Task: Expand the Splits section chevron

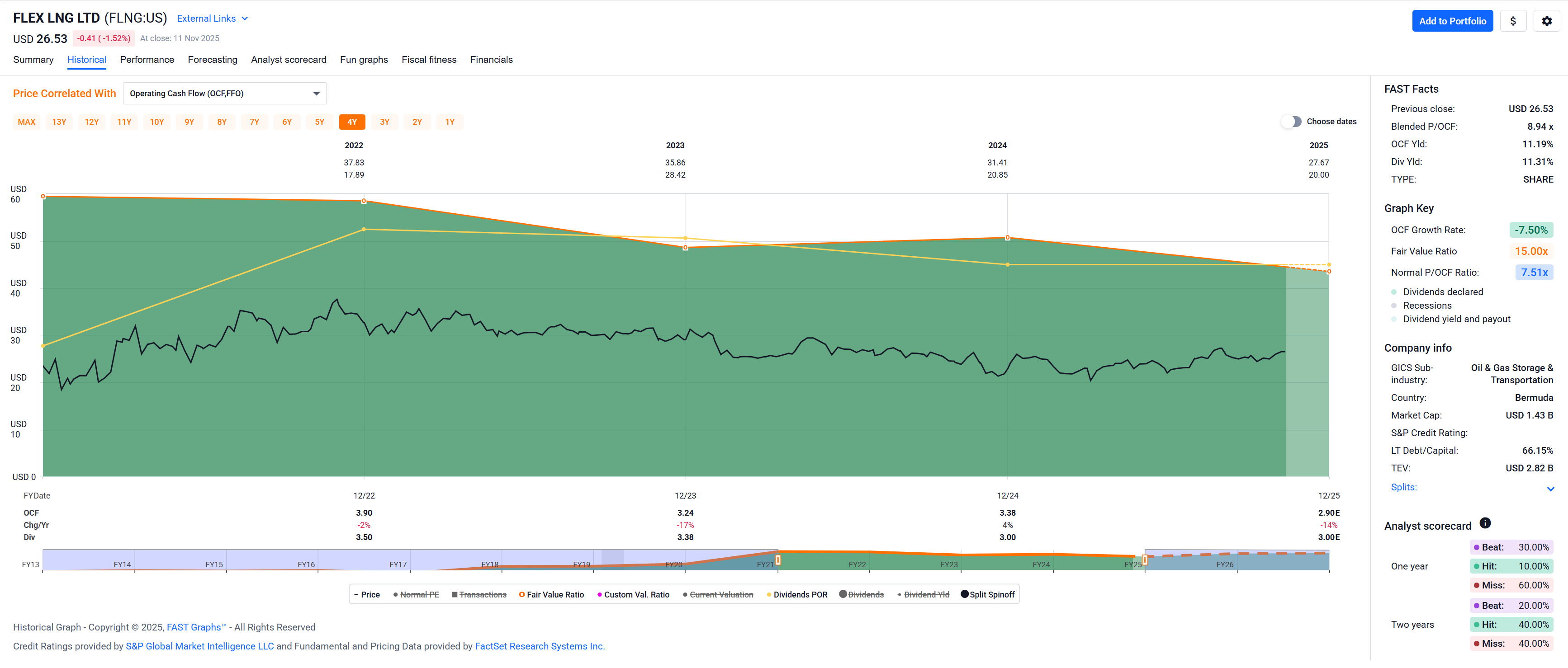Action: click(1550, 489)
